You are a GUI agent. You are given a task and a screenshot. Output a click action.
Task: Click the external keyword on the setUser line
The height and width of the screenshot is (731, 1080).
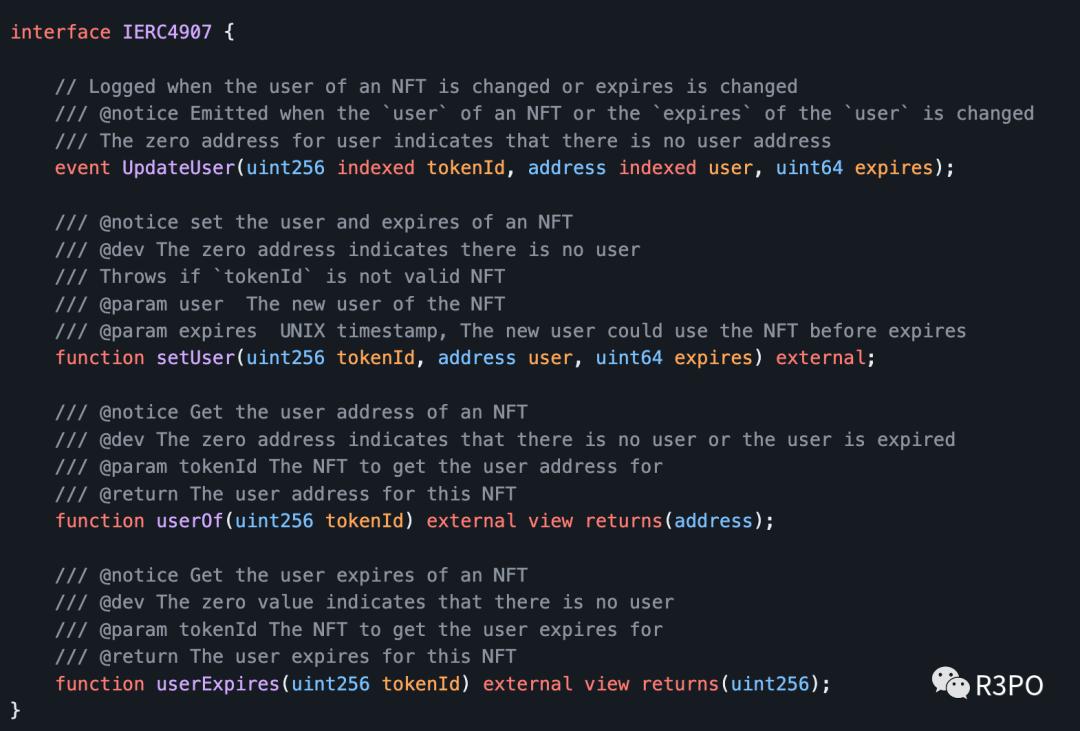pos(820,358)
